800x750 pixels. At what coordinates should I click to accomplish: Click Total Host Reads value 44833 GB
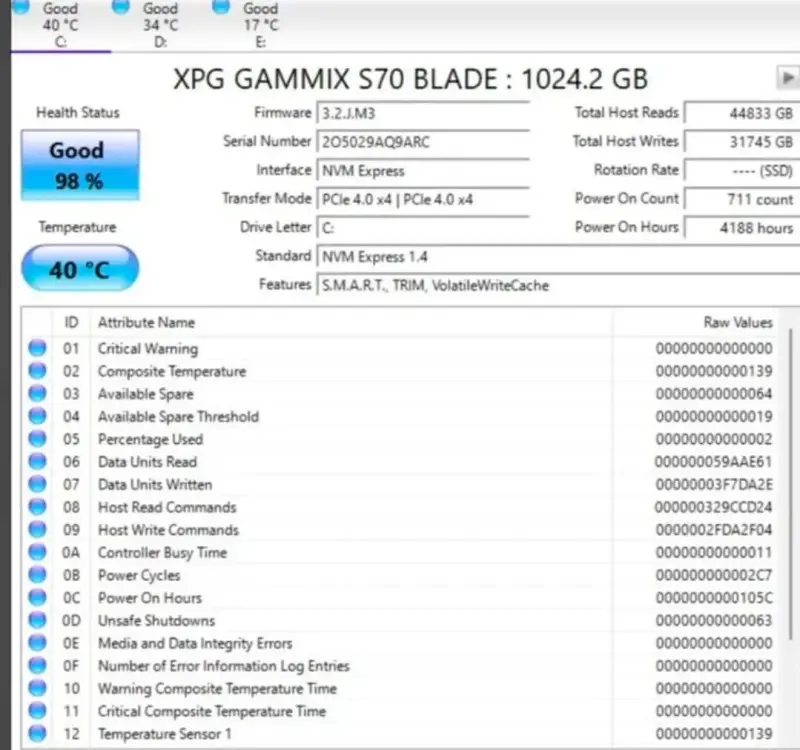coord(742,113)
